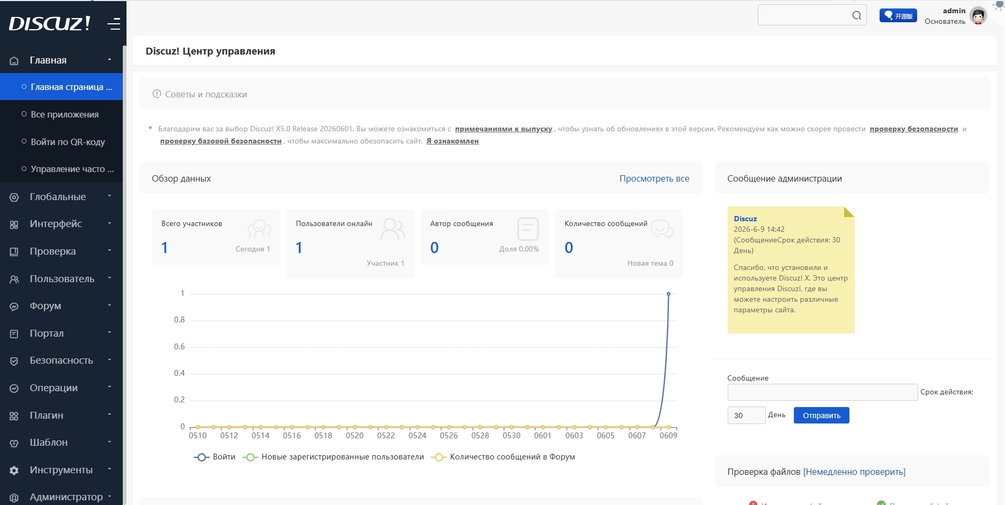Expand the Глобальные menu section
Image resolution: width=1005 pixels, height=505 pixels.
tap(61, 197)
